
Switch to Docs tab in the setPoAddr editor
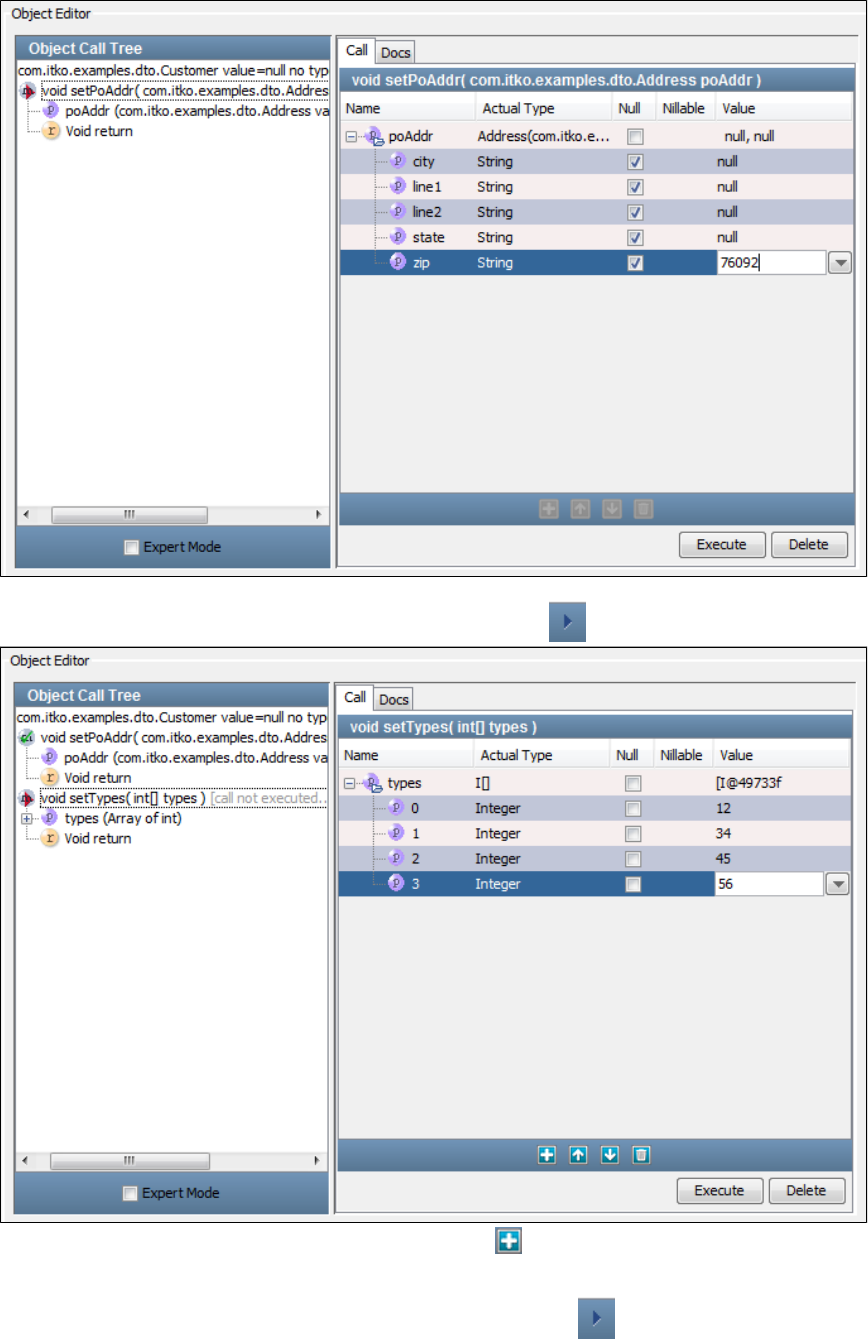pos(395,52)
